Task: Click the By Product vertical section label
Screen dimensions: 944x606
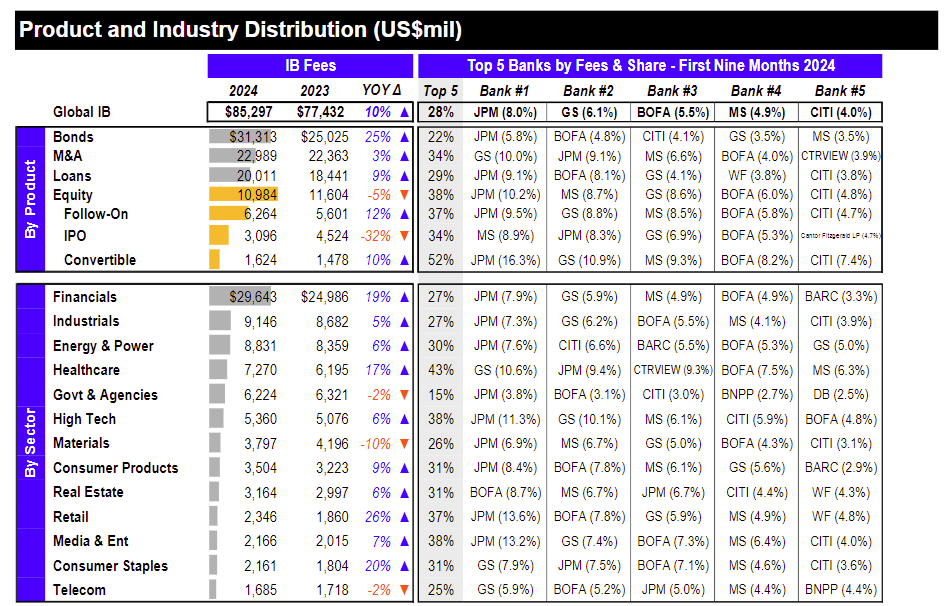Action: [30, 199]
